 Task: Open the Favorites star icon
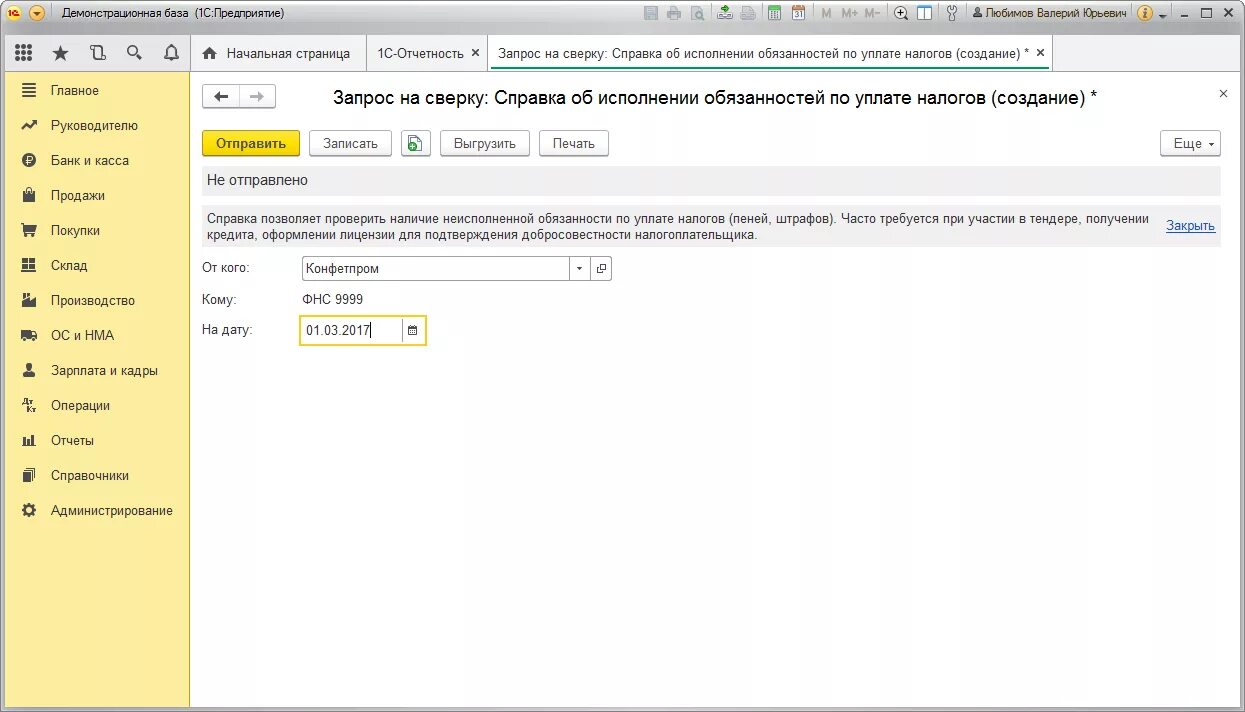click(60, 53)
